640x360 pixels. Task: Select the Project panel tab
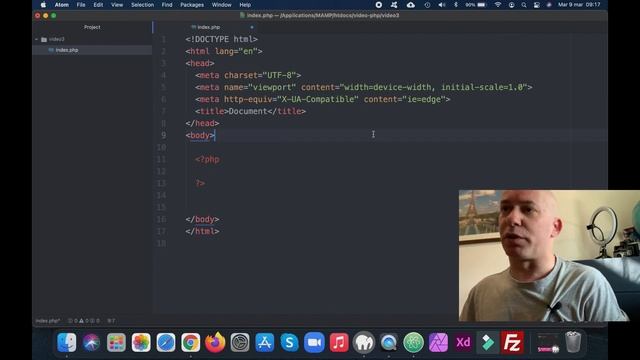tap(92, 27)
